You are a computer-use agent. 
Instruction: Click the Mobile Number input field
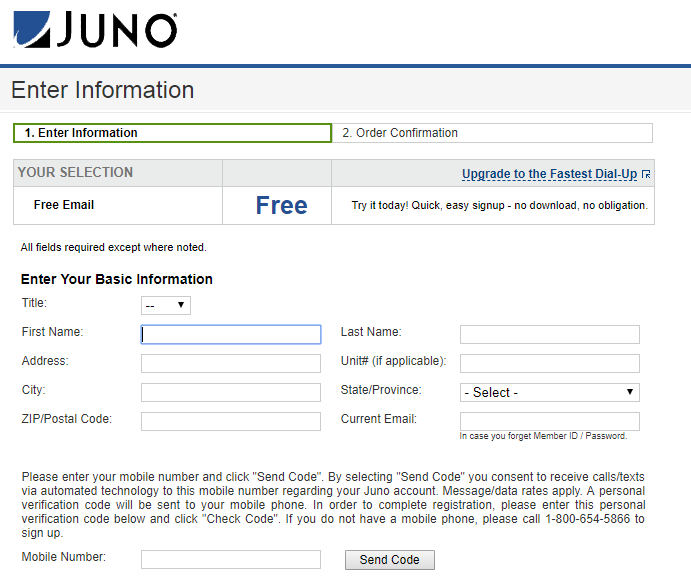tap(231, 559)
